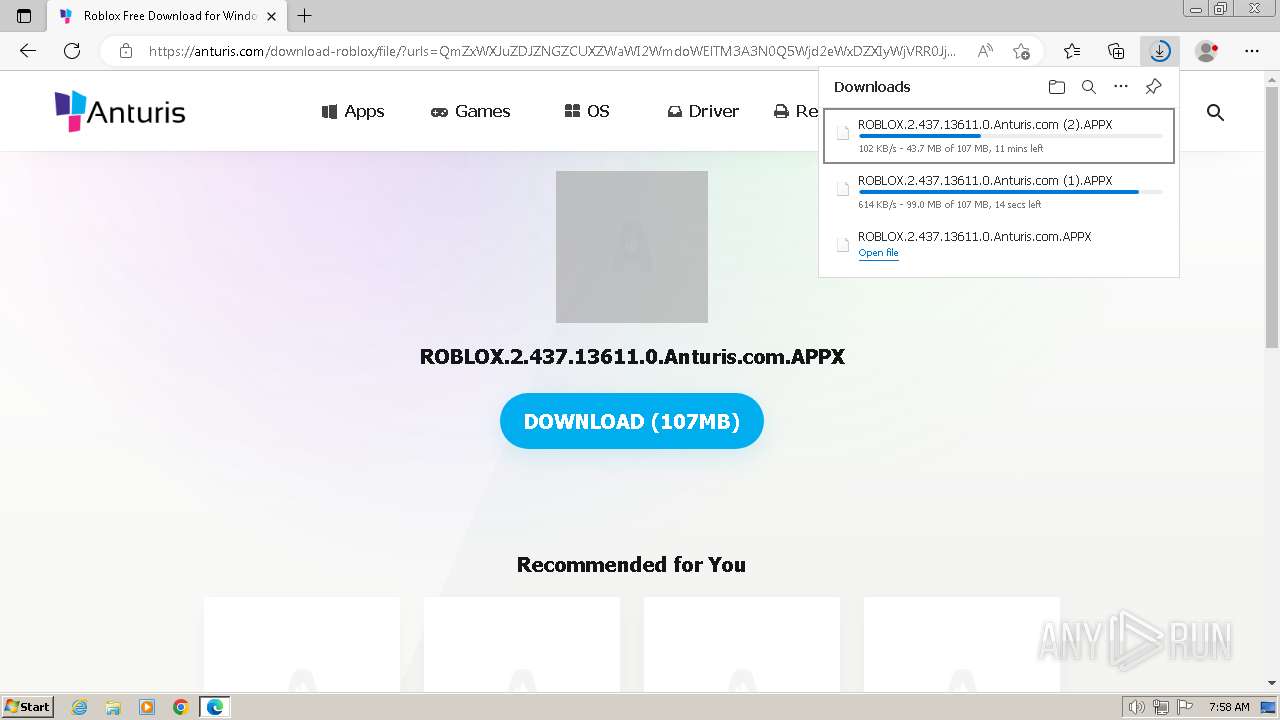Open the OS menu item
The height and width of the screenshot is (720, 1280).
(x=587, y=111)
